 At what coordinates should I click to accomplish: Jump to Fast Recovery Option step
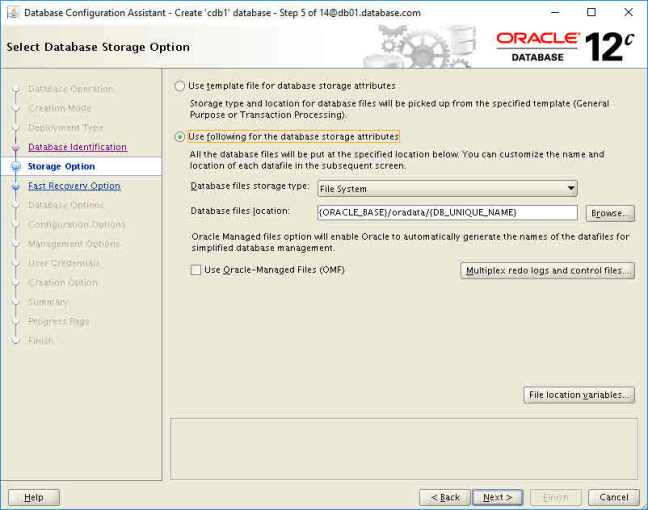(x=74, y=186)
